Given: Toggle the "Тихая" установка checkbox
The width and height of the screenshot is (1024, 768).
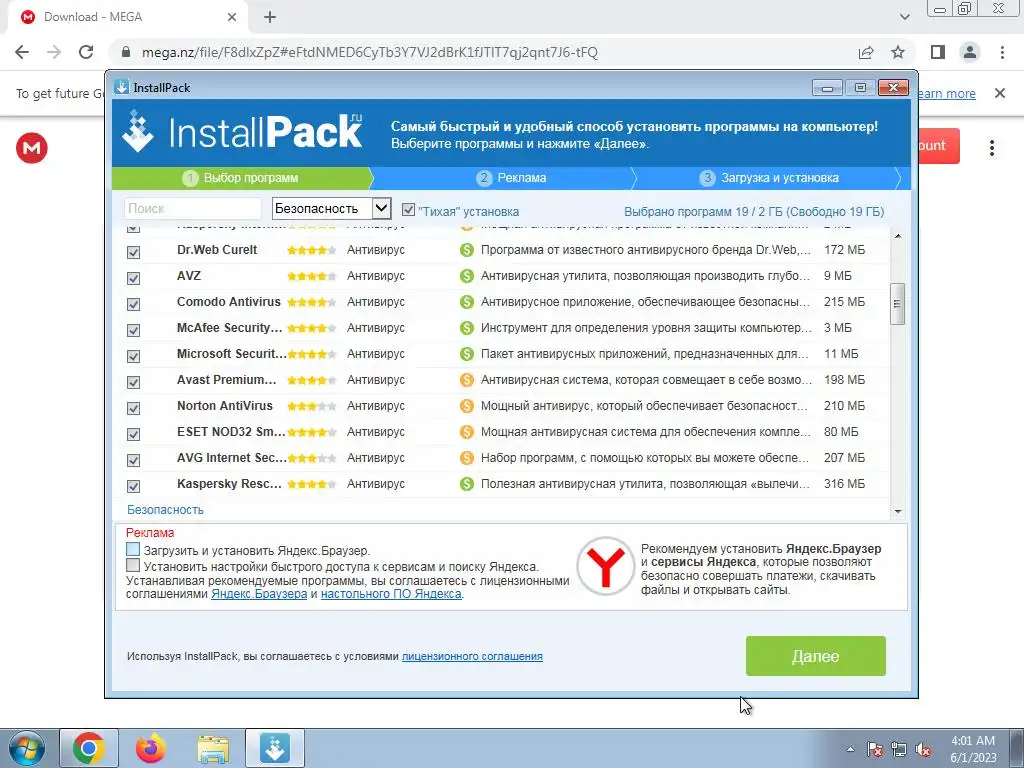Looking at the screenshot, I should 408,210.
